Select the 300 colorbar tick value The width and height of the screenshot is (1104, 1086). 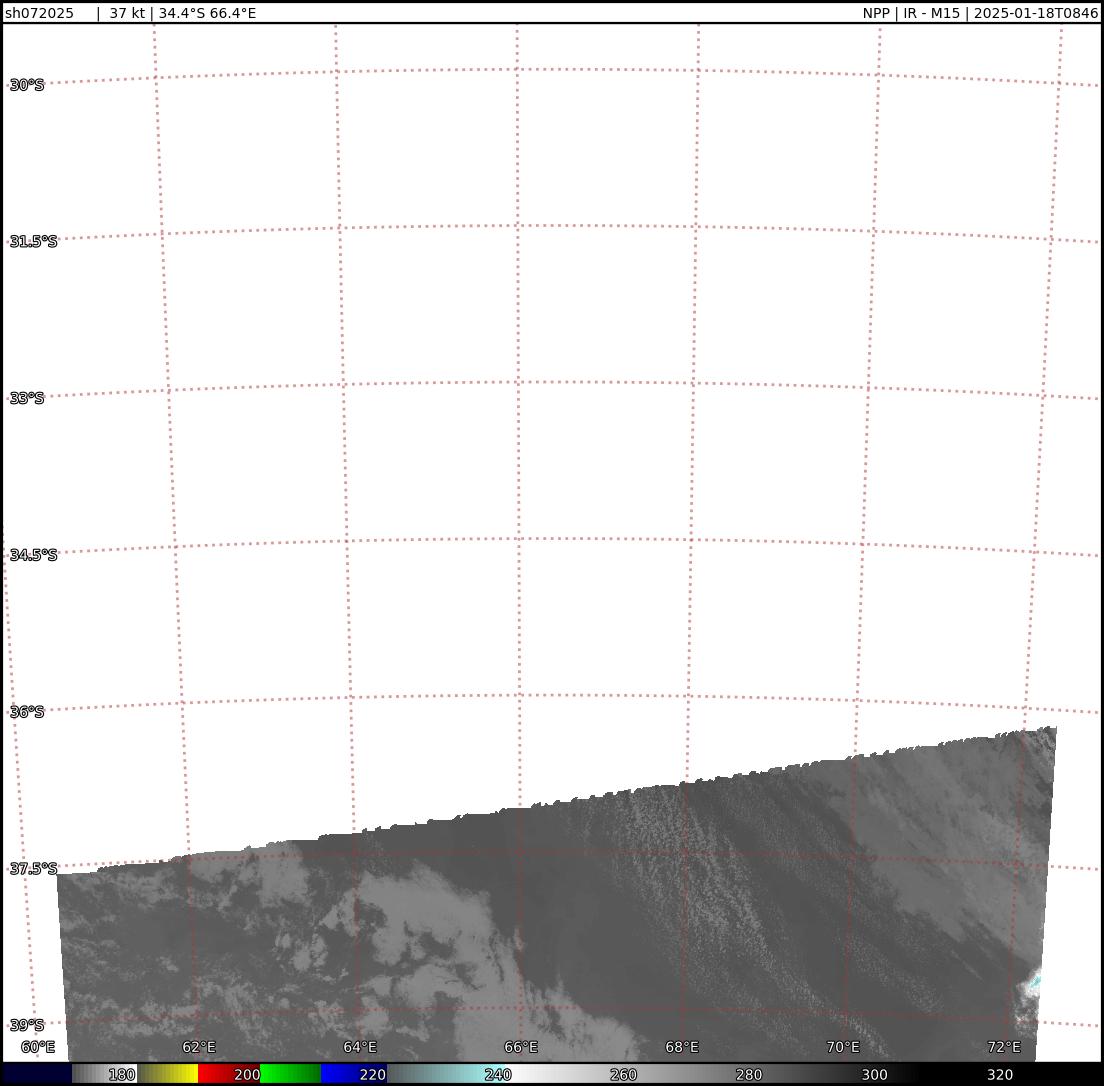[x=874, y=1075]
